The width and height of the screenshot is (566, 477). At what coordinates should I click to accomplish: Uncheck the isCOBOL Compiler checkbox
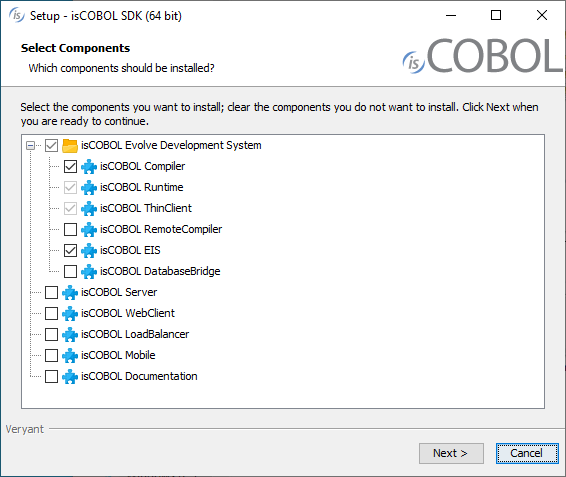[x=70, y=166]
